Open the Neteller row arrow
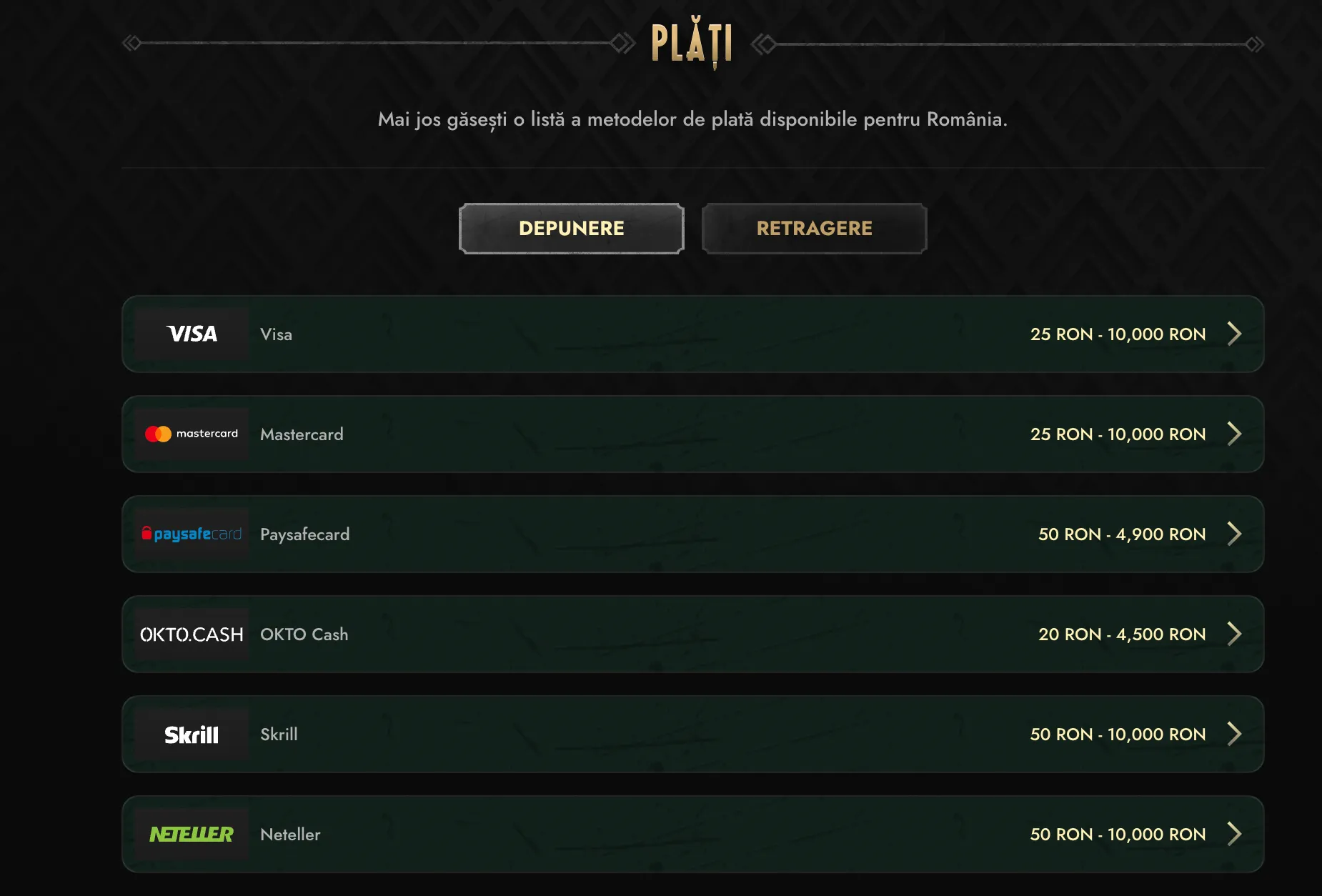The image size is (1322, 896). coord(1234,834)
